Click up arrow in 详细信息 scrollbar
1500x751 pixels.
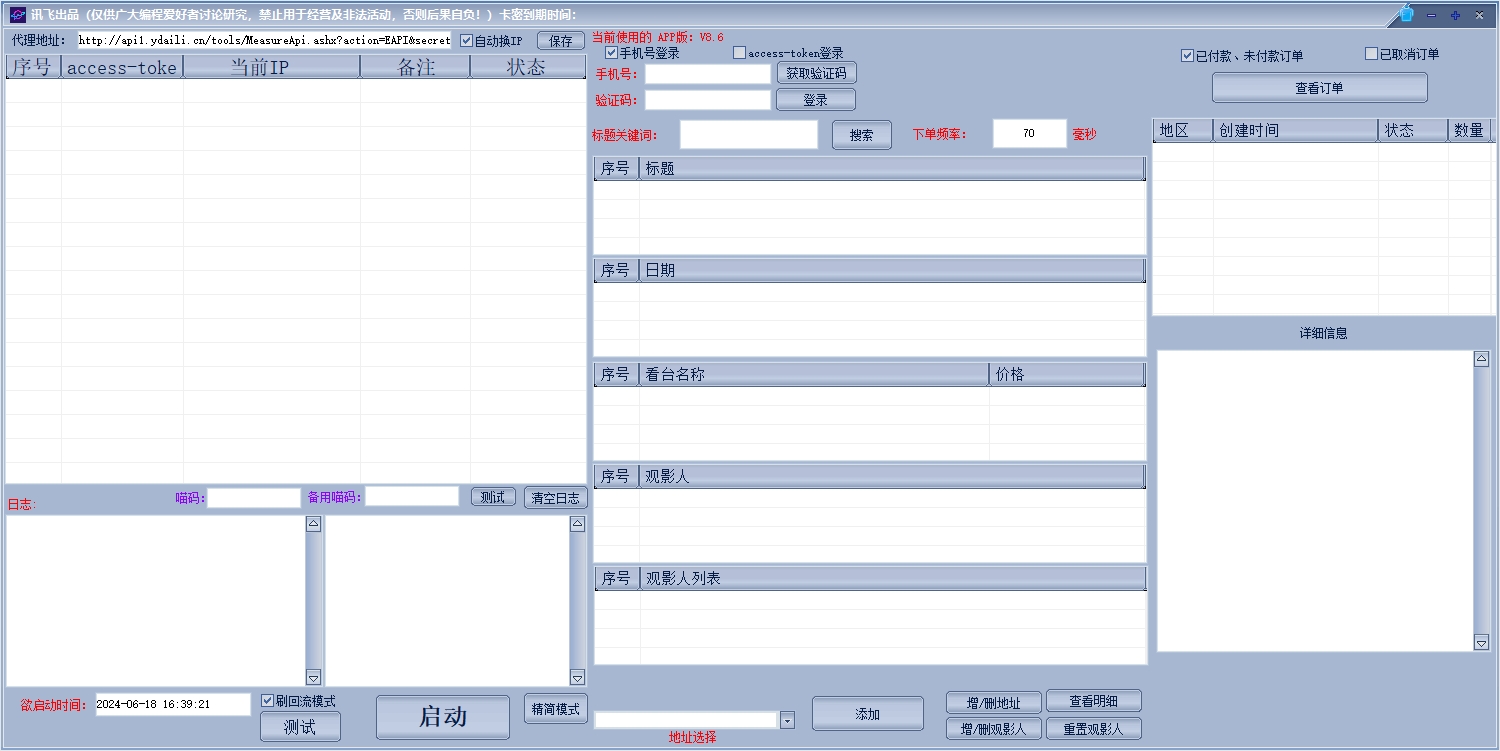(1481, 359)
